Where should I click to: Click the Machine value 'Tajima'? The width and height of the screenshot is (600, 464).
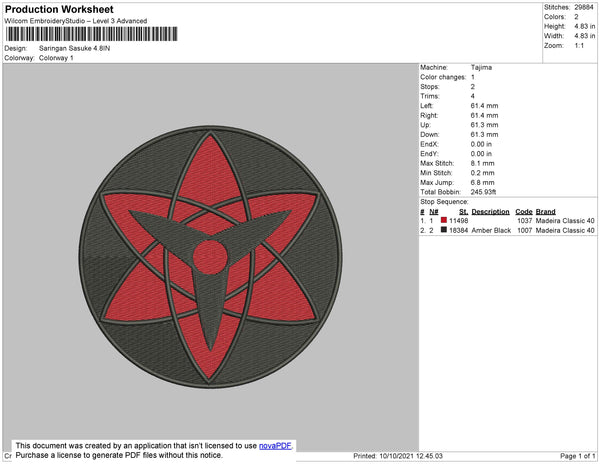click(481, 67)
